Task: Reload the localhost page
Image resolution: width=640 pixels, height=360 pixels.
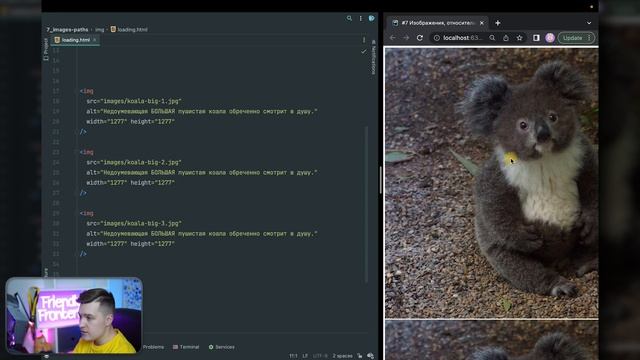Action: tap(420, 38)
